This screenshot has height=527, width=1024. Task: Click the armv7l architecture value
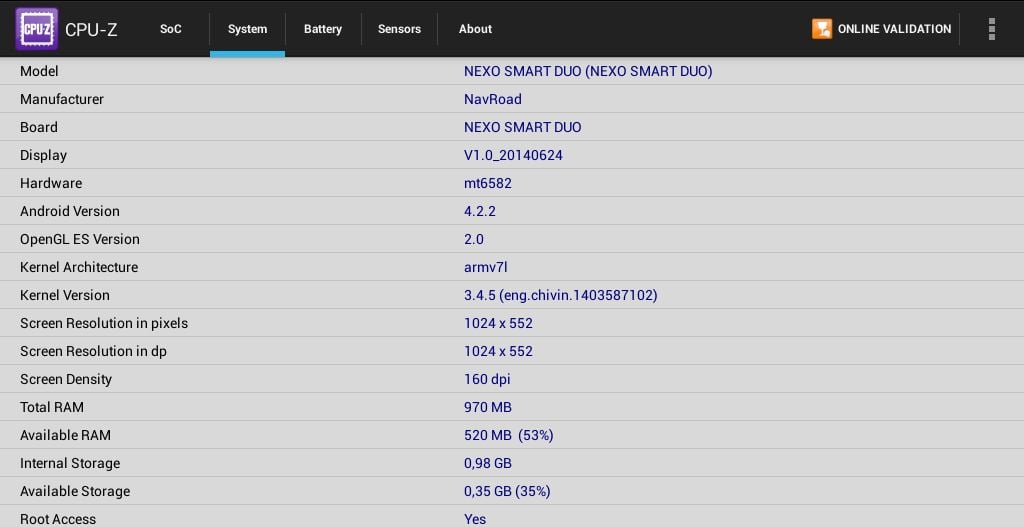point(485,267)
